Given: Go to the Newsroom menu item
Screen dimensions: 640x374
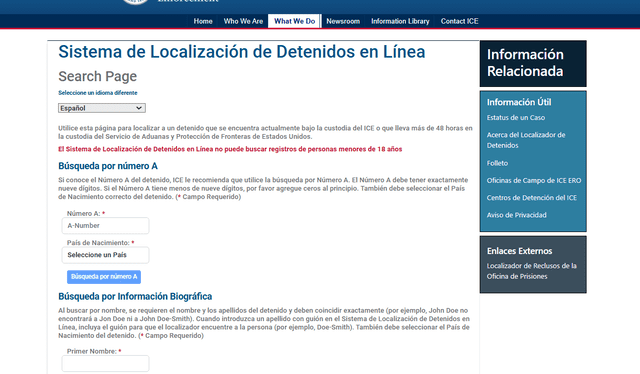Looking at the screenshot, I should pos(343,21).
